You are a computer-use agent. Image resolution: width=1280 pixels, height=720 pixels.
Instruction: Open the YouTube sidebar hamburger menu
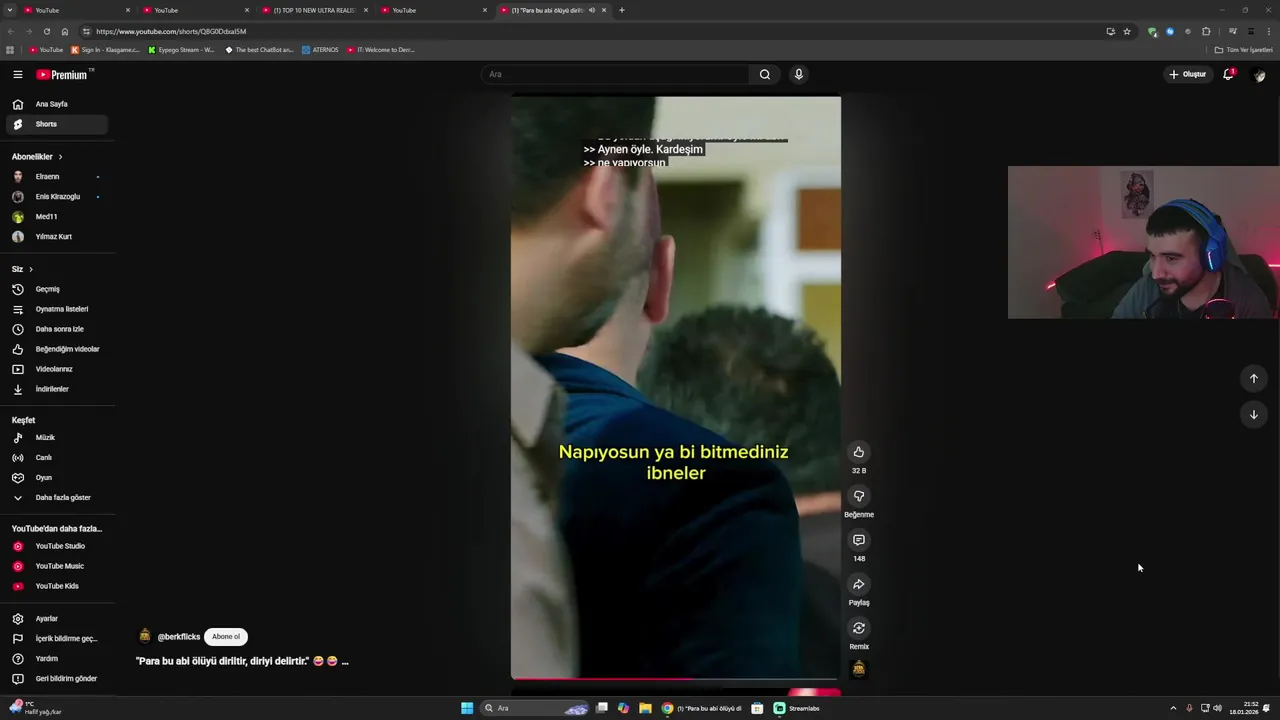click(x=17, y=74)
